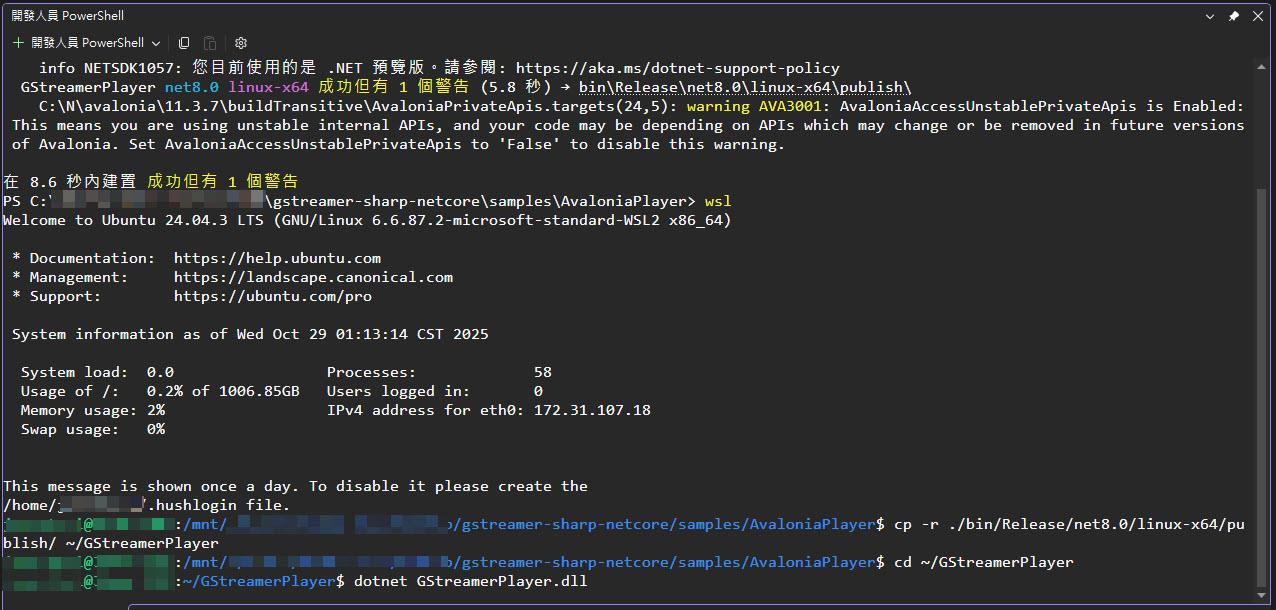Click the Copy icon in terminal toolbar
Image resolution: width=1276 pixels, height=610 pixels.
point(184,43)
